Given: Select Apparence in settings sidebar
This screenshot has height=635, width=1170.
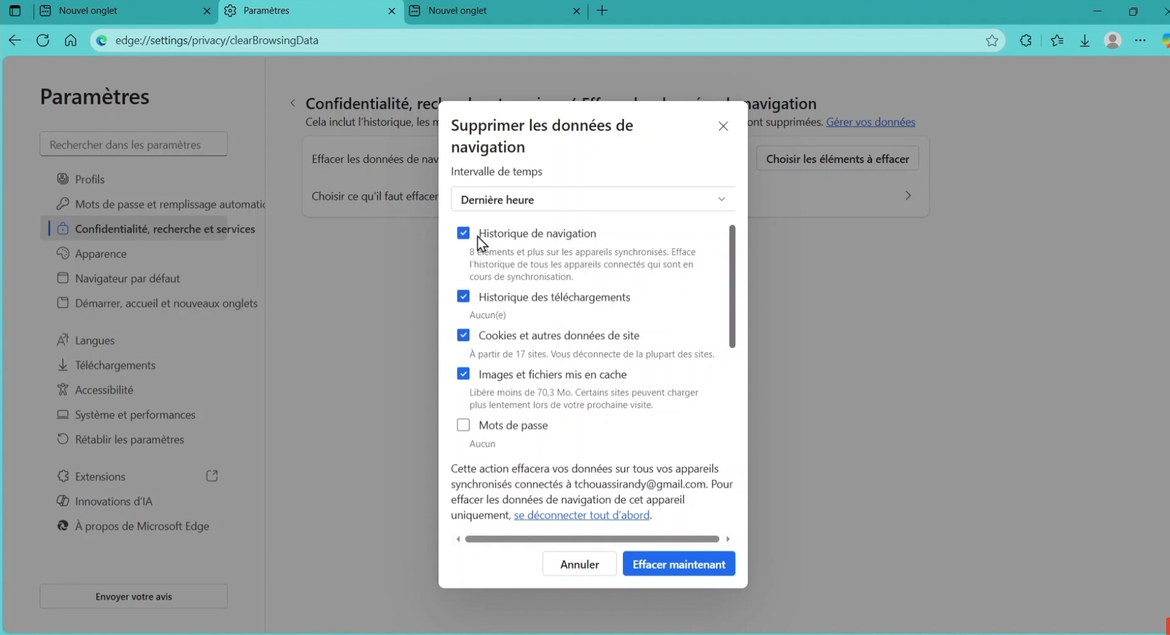Looking at the screenshot, I should 101,254.
